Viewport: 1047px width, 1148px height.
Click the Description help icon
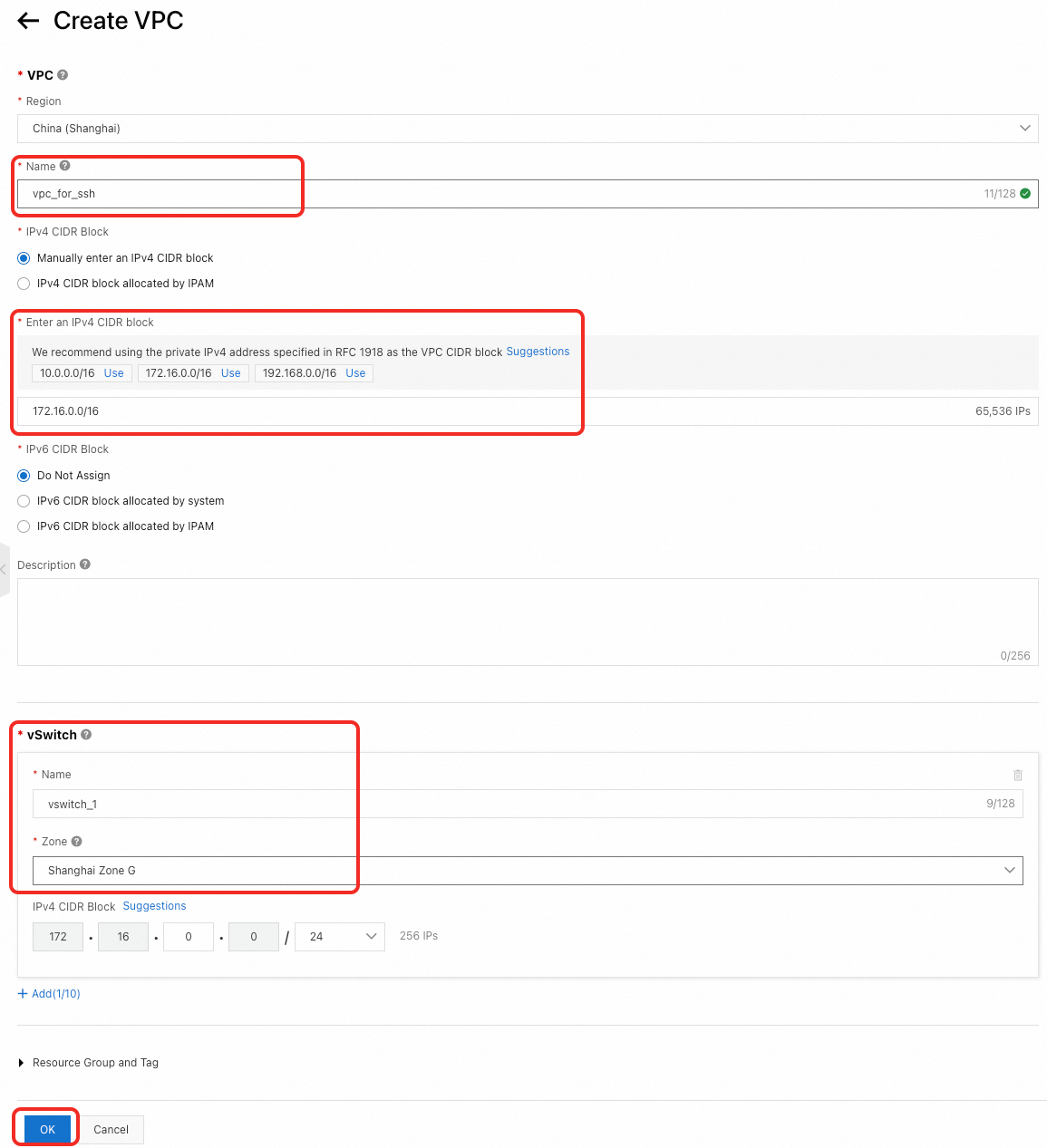(85, 564)
